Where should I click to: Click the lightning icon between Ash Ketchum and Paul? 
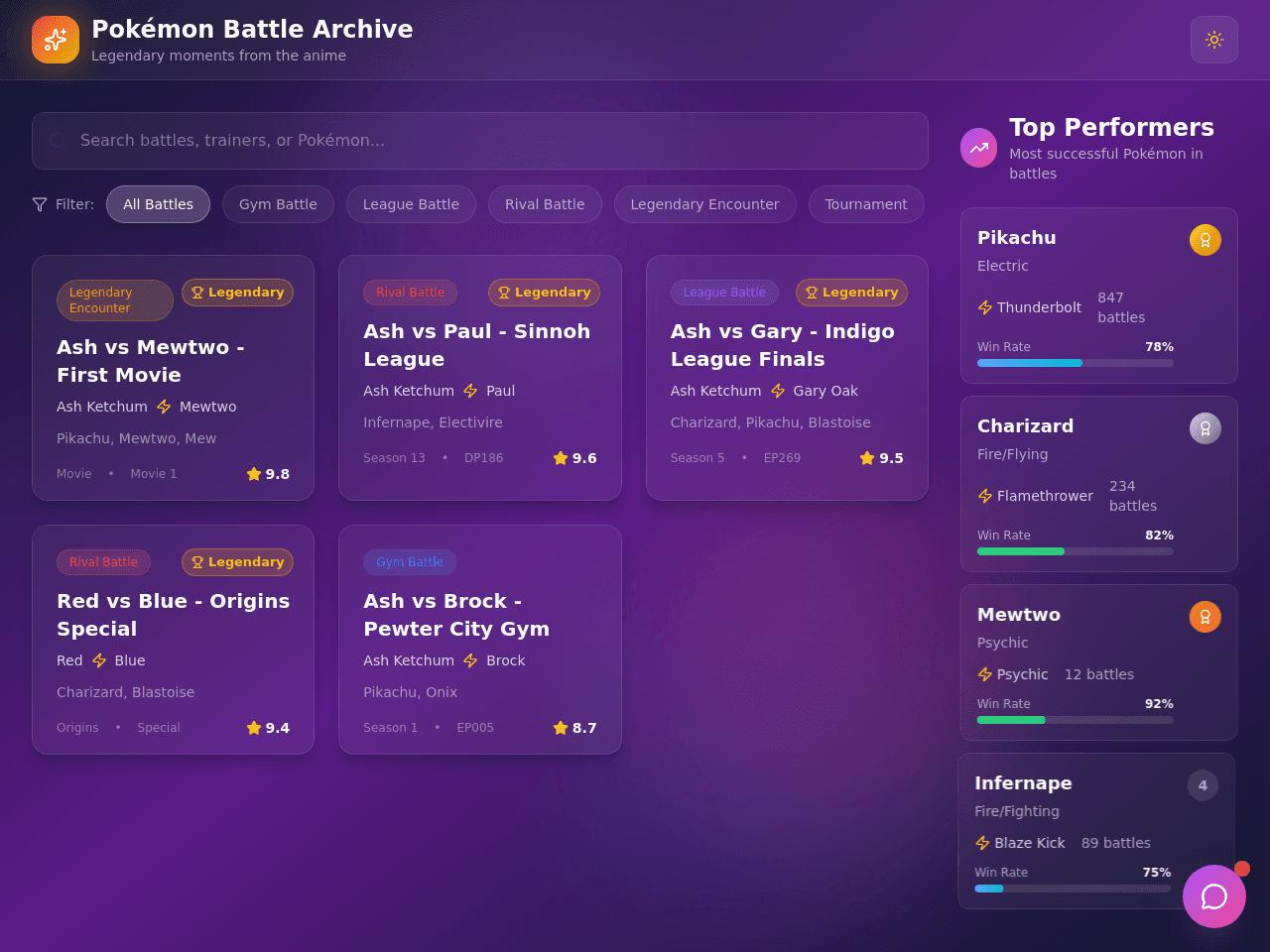point(470,391)
